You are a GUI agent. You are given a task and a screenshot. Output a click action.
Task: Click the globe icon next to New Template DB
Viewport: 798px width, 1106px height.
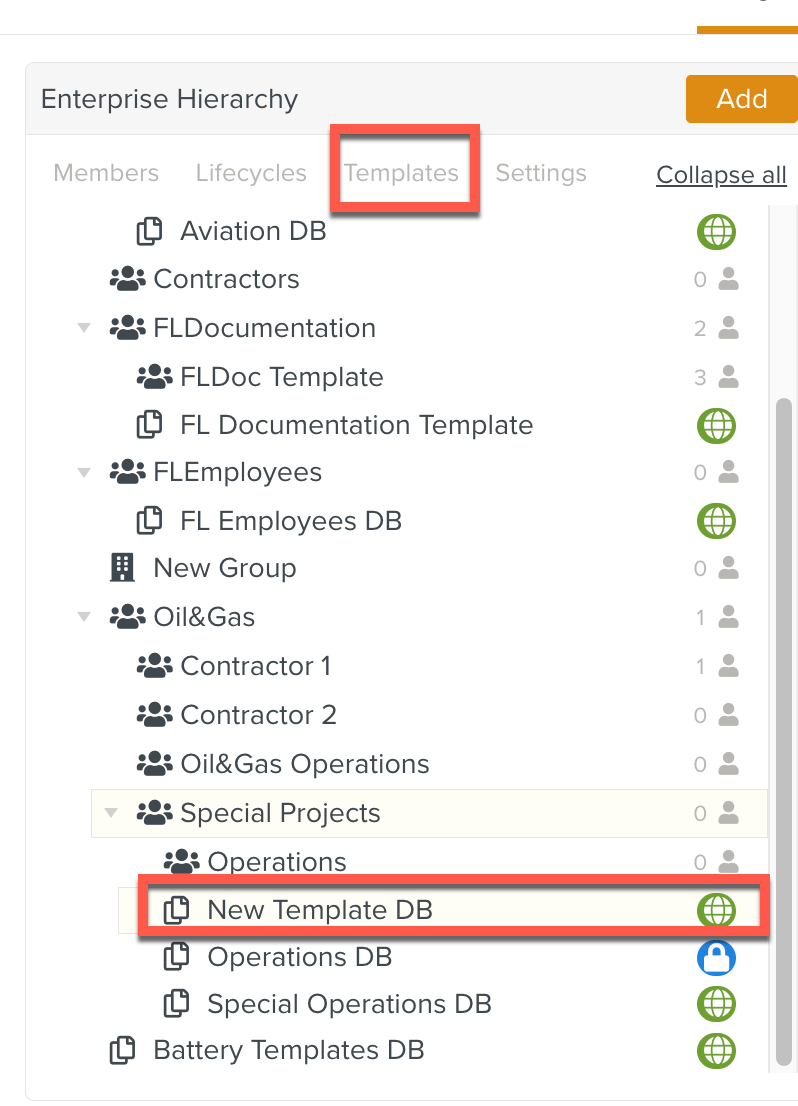click(716, 910)
